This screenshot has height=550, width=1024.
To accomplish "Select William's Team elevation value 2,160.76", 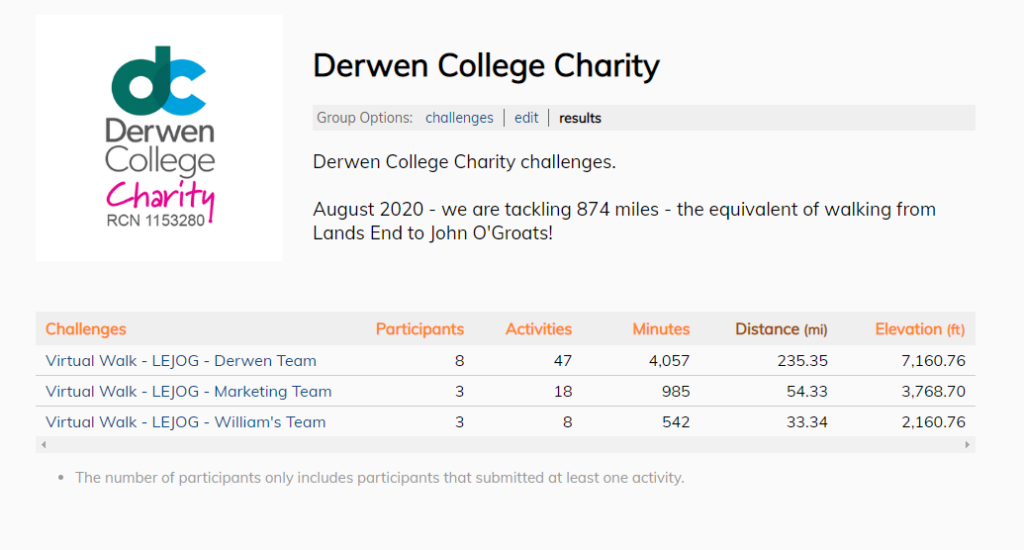I will point(933,422).
